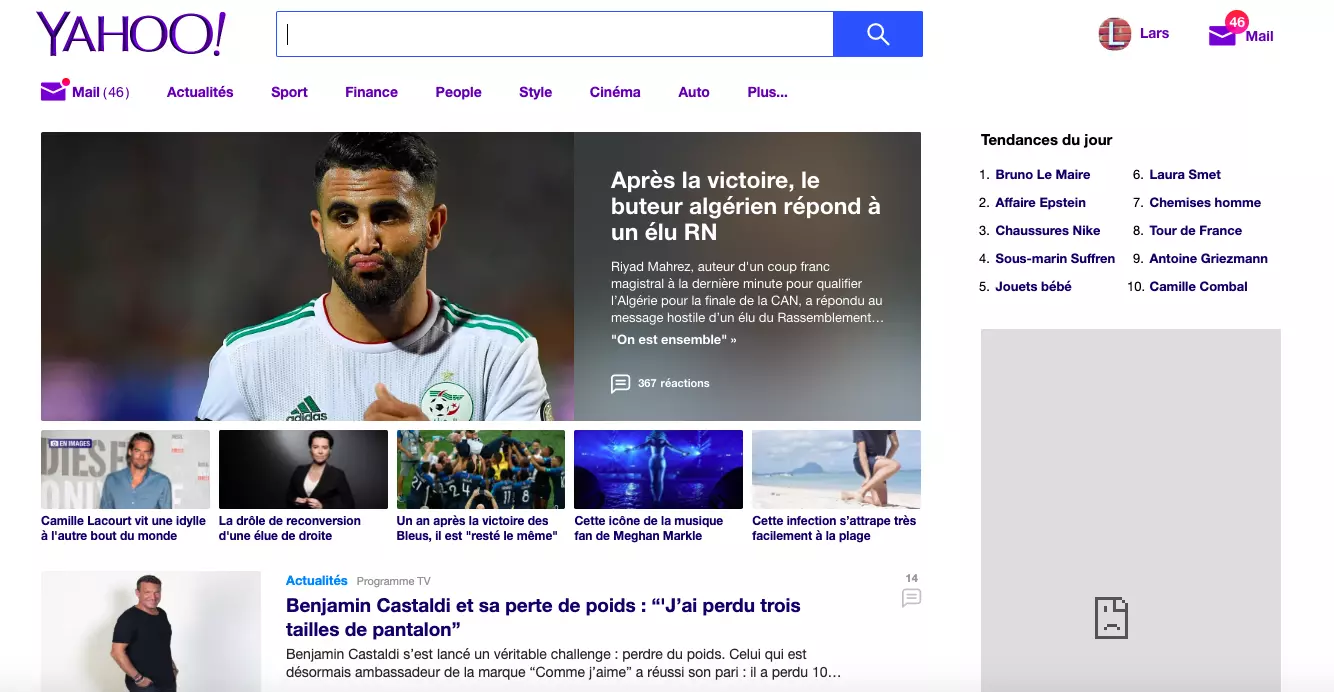1334x692 pixels.
Task: Click trending topic Jouets bébé
Action: [x=1033, y=286]
